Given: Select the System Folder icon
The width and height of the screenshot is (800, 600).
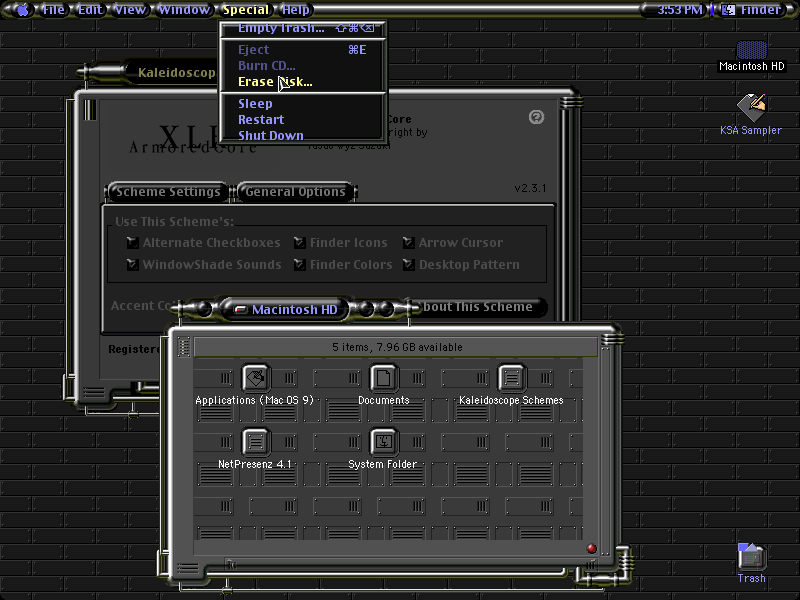Looking at the screenshot, I should [383, 442].
